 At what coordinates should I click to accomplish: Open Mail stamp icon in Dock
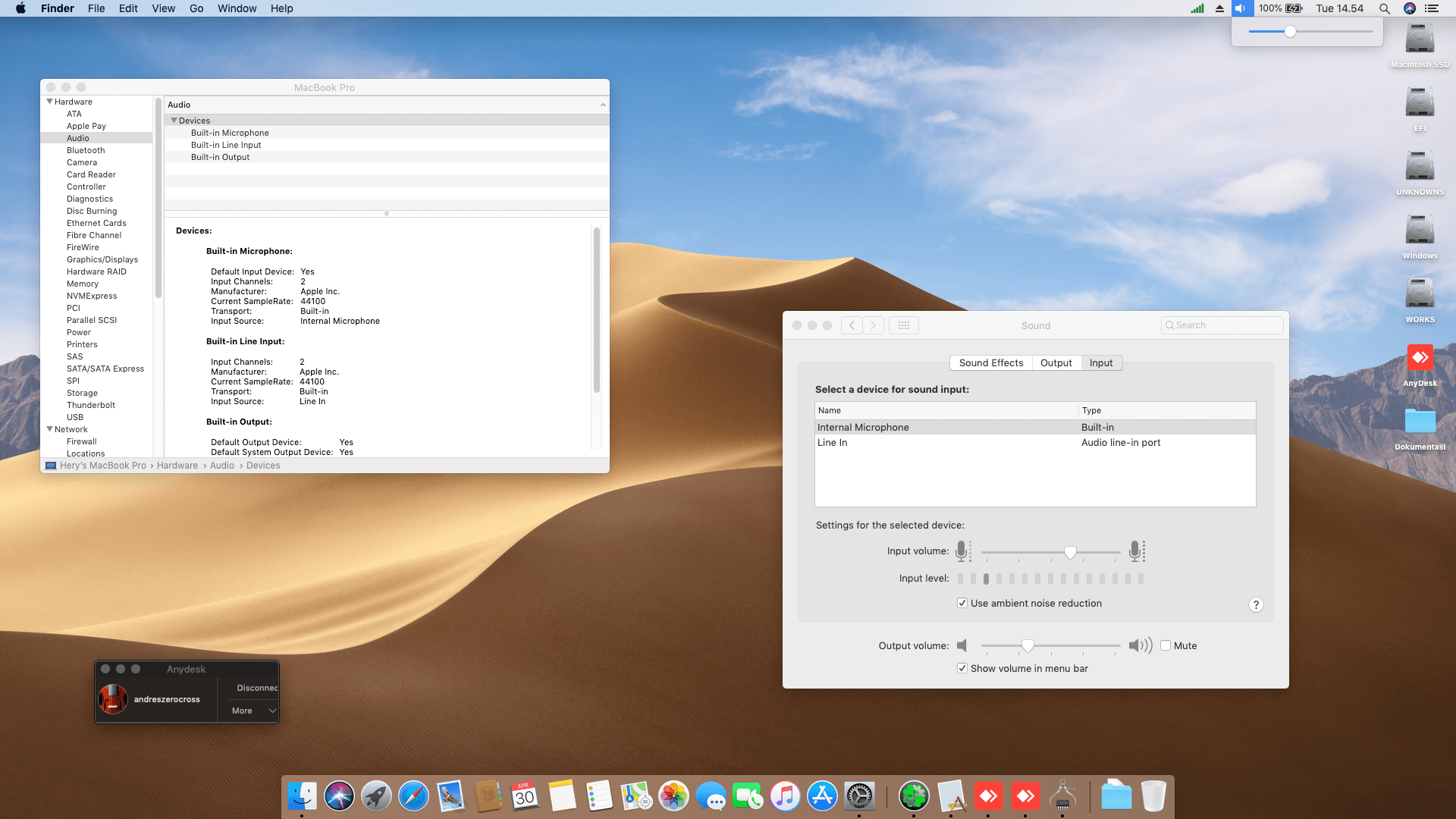[x=450, y=796]
